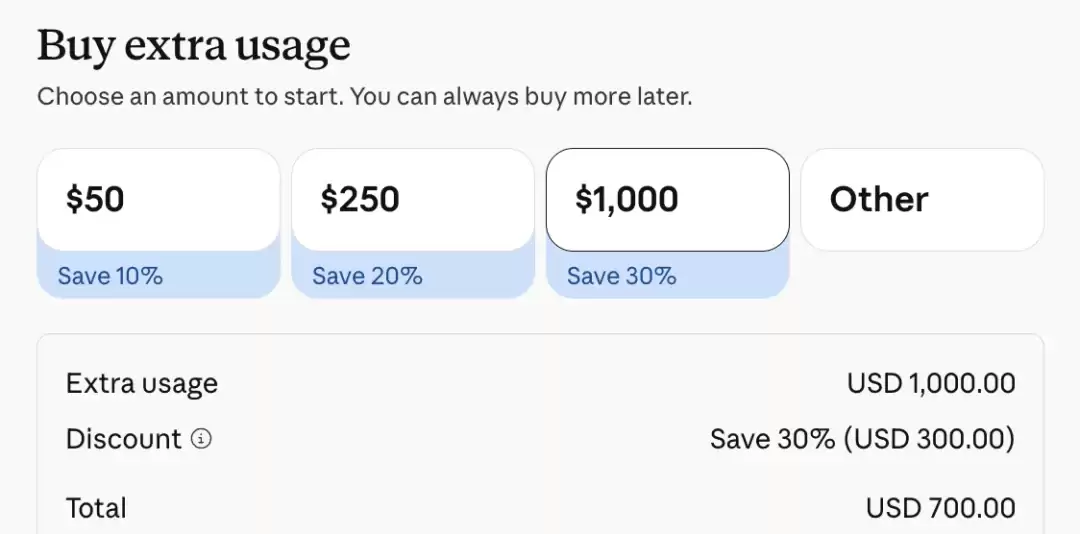Click the Total row label

[96, 509]
